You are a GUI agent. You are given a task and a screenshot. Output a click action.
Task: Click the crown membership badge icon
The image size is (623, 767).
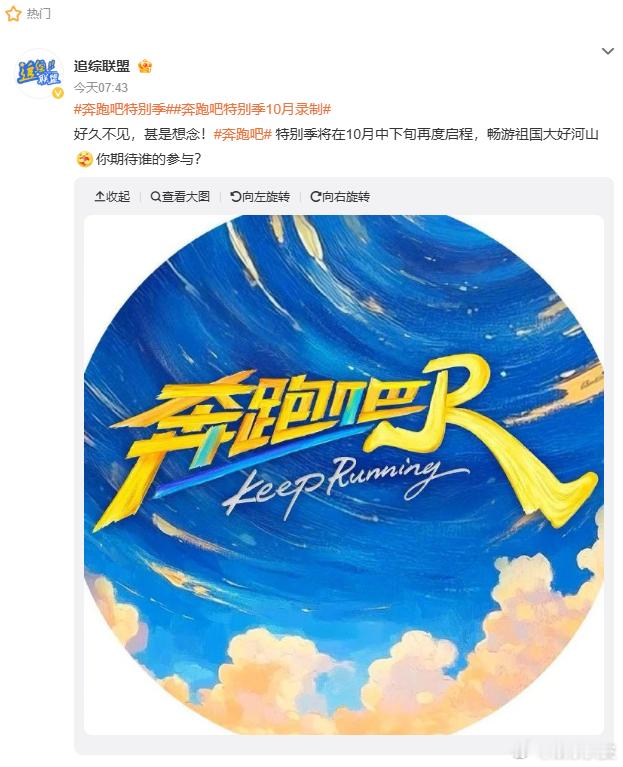tap(145, 66)
